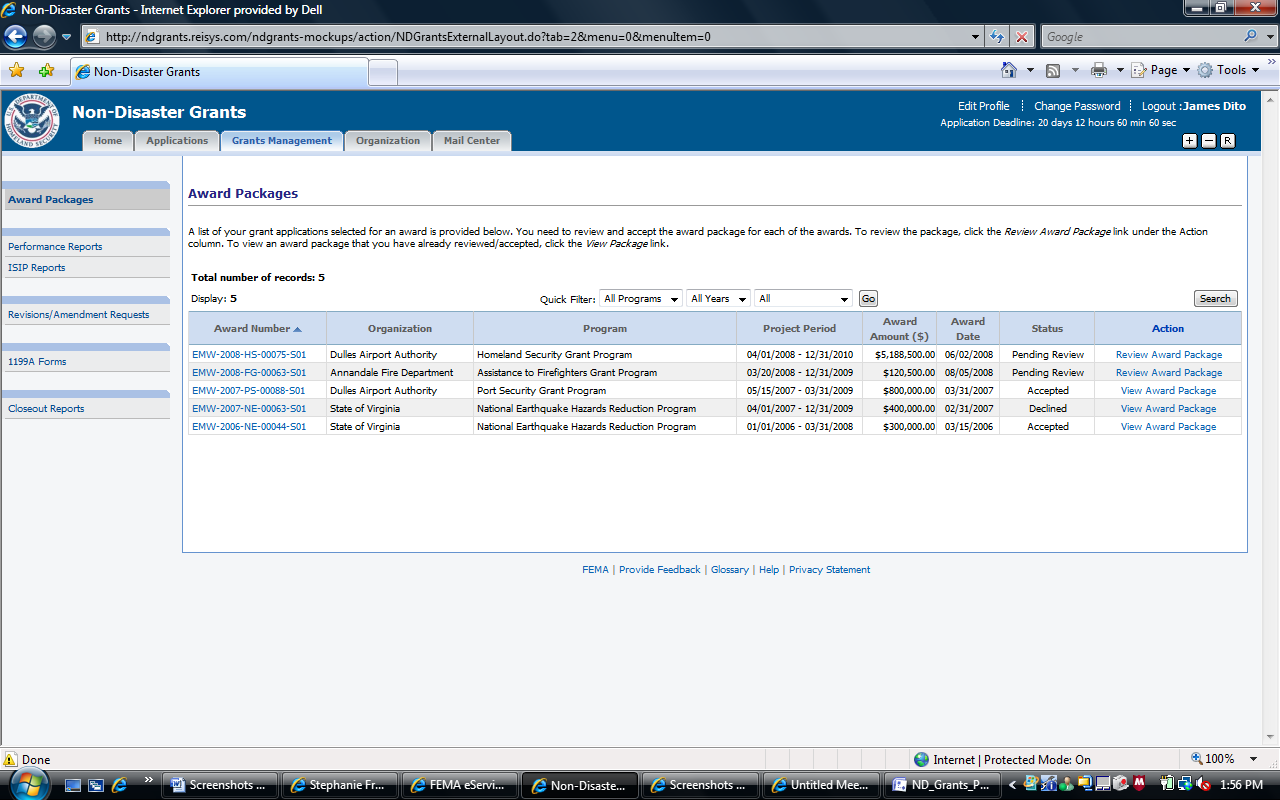This screenshot has width=1280, height=800.
Task: Open Revisions/Amendment Requests in the sidebar
Action: 79,314
